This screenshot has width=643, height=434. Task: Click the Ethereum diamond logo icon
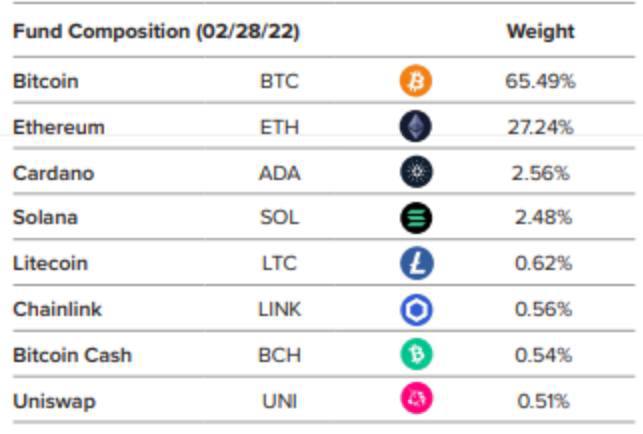pos(416,126)
